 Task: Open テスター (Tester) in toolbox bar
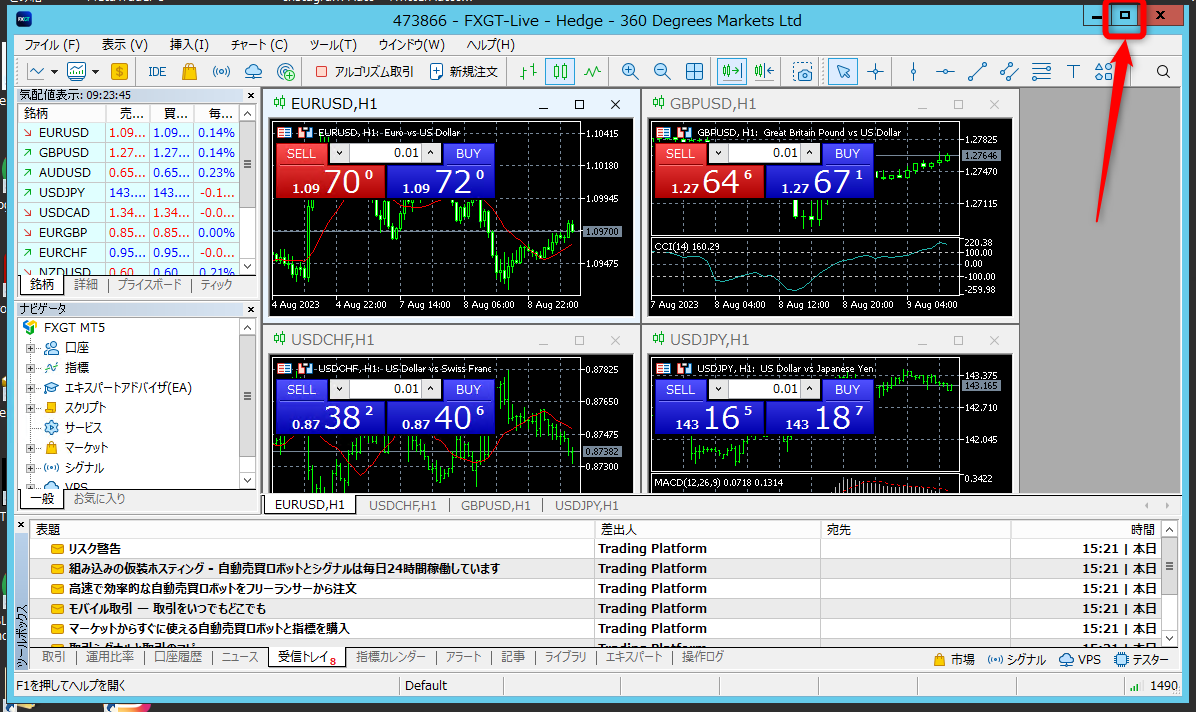pos(1141,659)
